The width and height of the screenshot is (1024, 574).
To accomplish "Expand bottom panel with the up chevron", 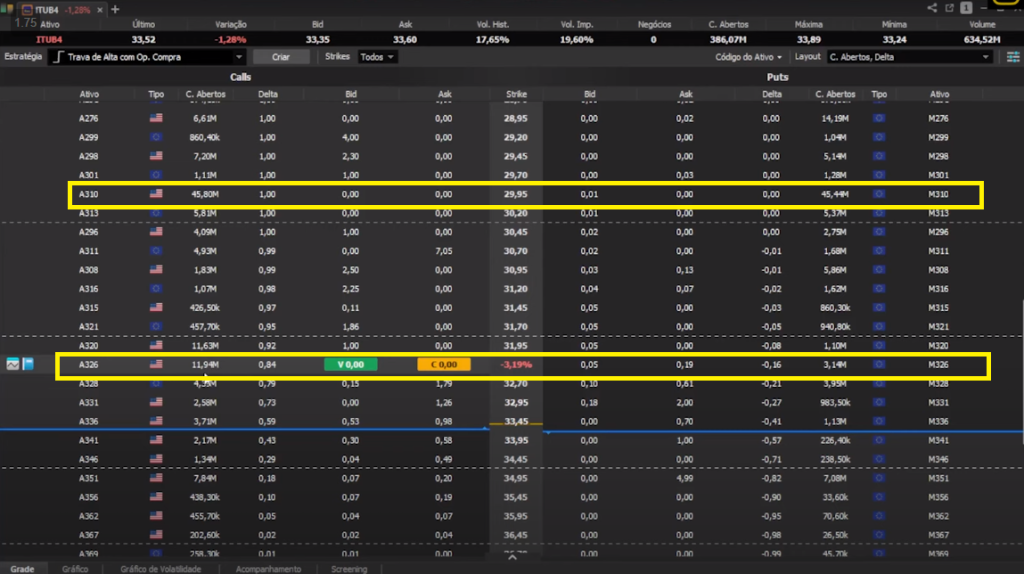I will (x=512, y=558).
